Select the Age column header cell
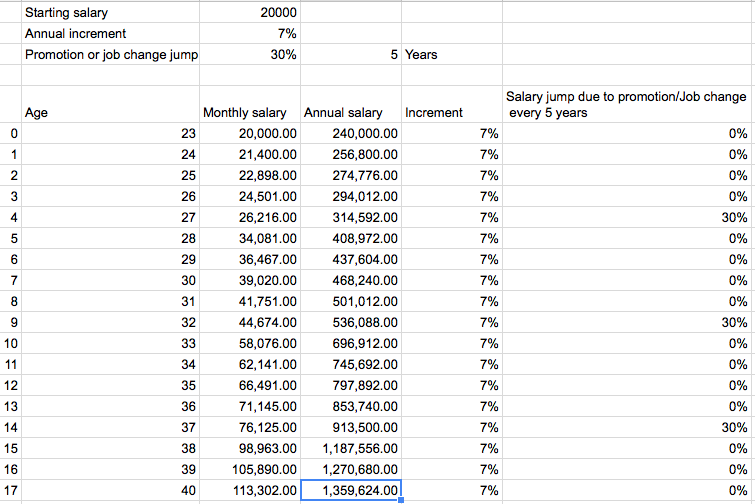 110,104
